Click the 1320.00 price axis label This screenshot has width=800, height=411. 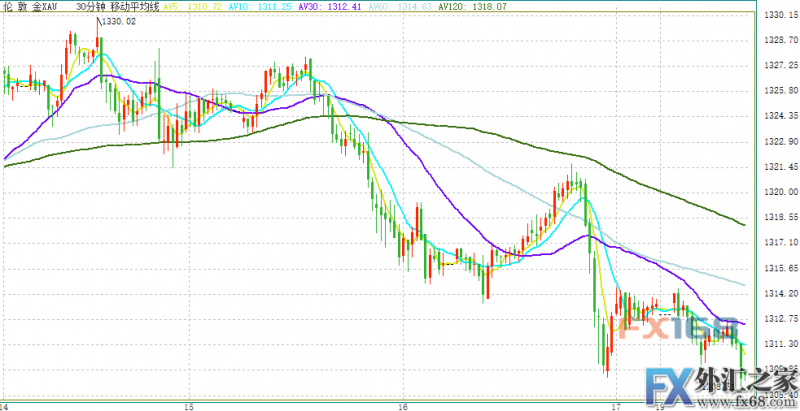(x=777, y=192)
